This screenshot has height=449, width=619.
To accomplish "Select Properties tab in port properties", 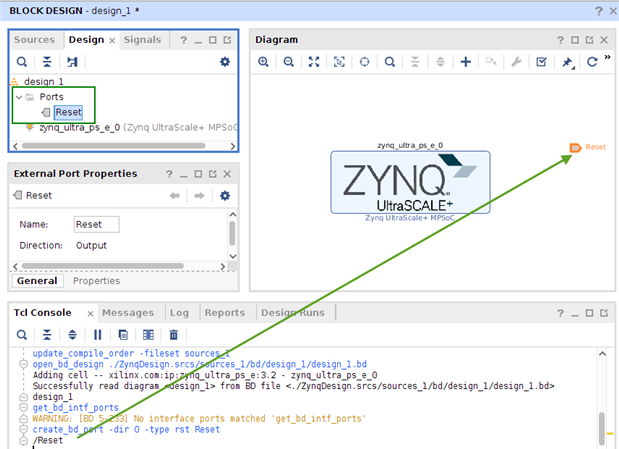I will click(96, 281).
